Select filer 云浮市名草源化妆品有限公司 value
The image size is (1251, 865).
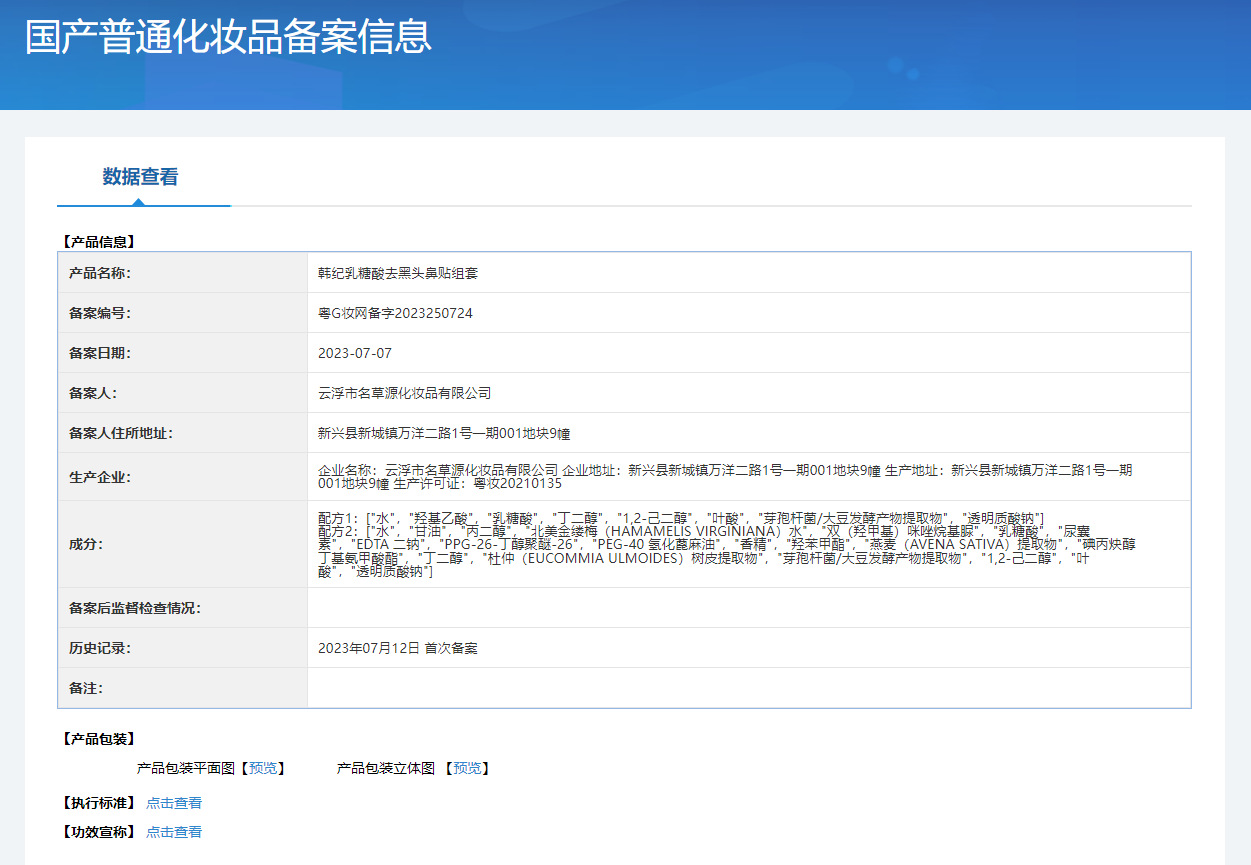(404, 393)
